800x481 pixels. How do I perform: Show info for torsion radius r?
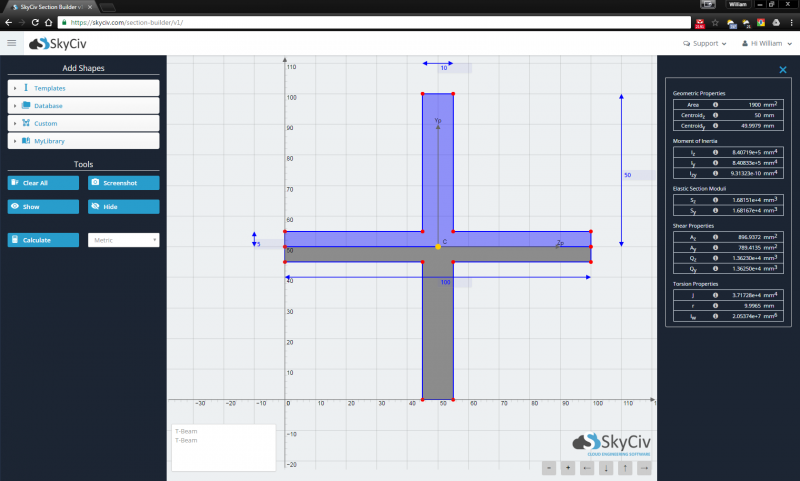pos(715,306)
